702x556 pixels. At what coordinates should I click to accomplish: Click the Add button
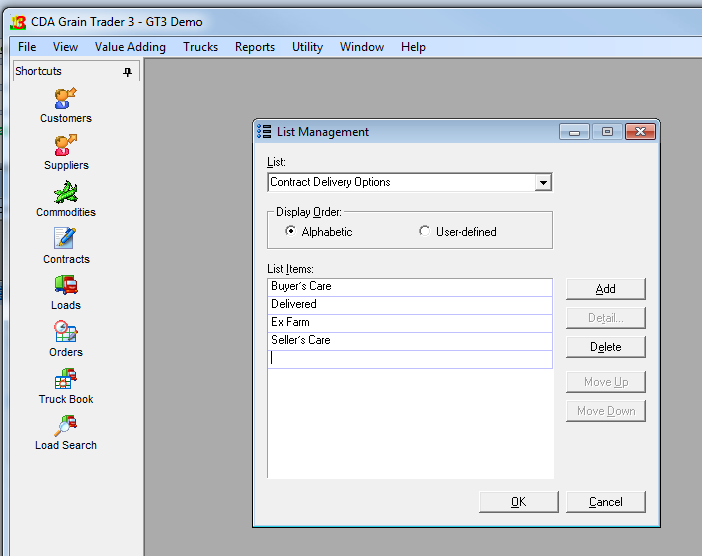(x=605, y=289)
